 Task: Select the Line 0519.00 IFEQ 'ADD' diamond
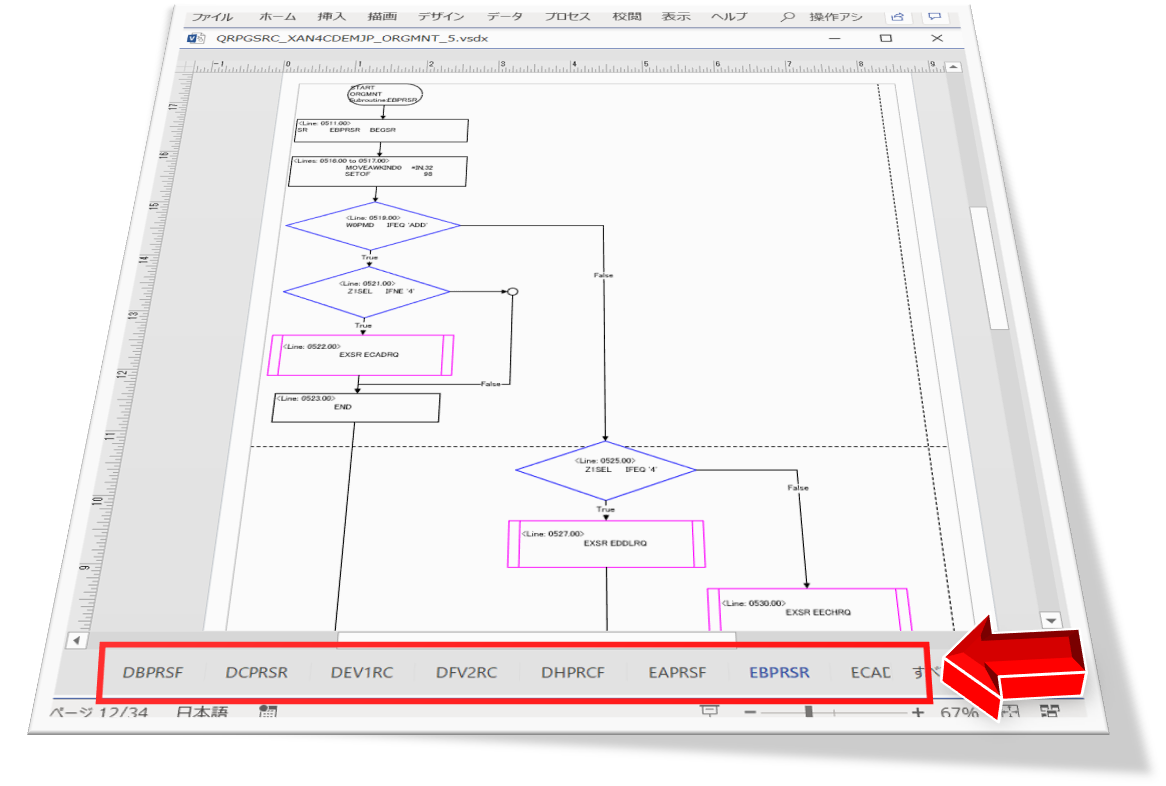[x=373, y=226]
